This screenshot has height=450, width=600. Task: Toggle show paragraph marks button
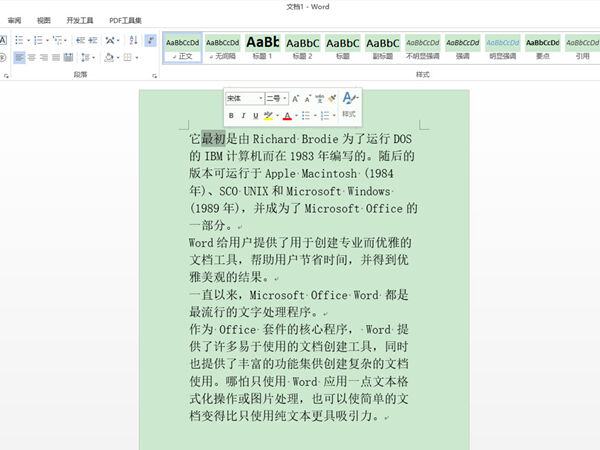[150, 41]
